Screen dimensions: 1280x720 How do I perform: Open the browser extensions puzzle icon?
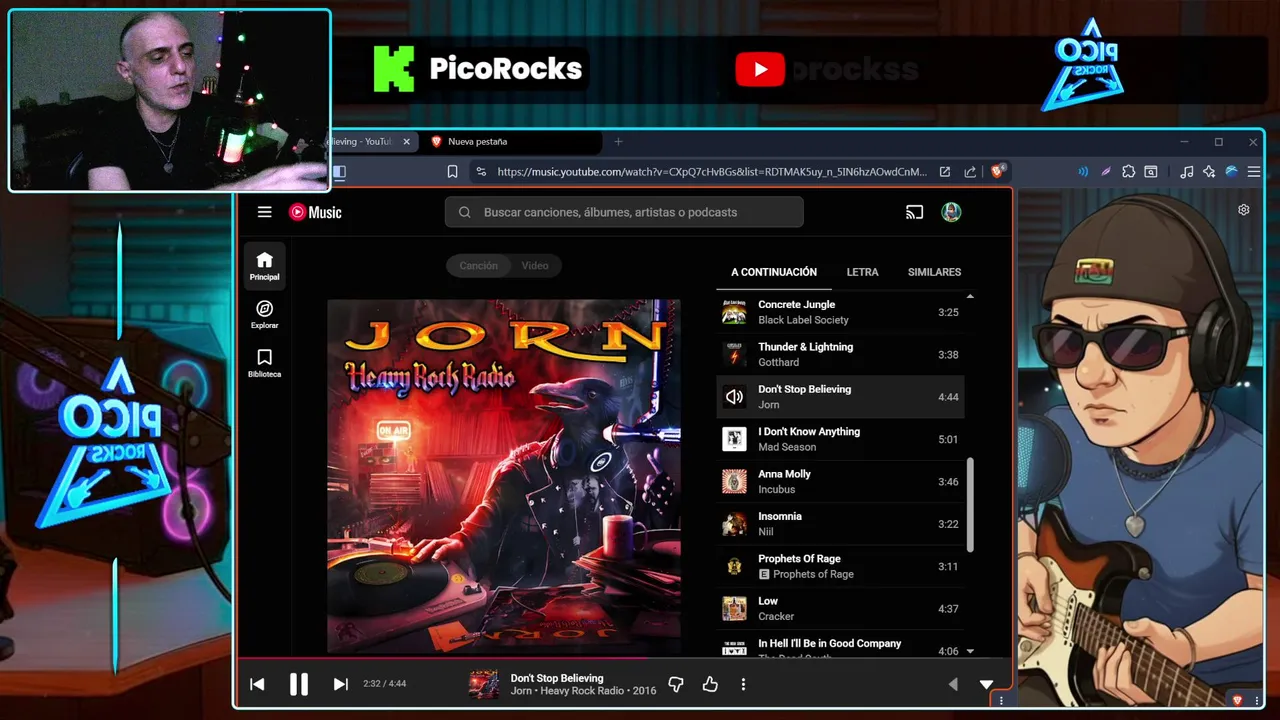tap(1128, 172)
